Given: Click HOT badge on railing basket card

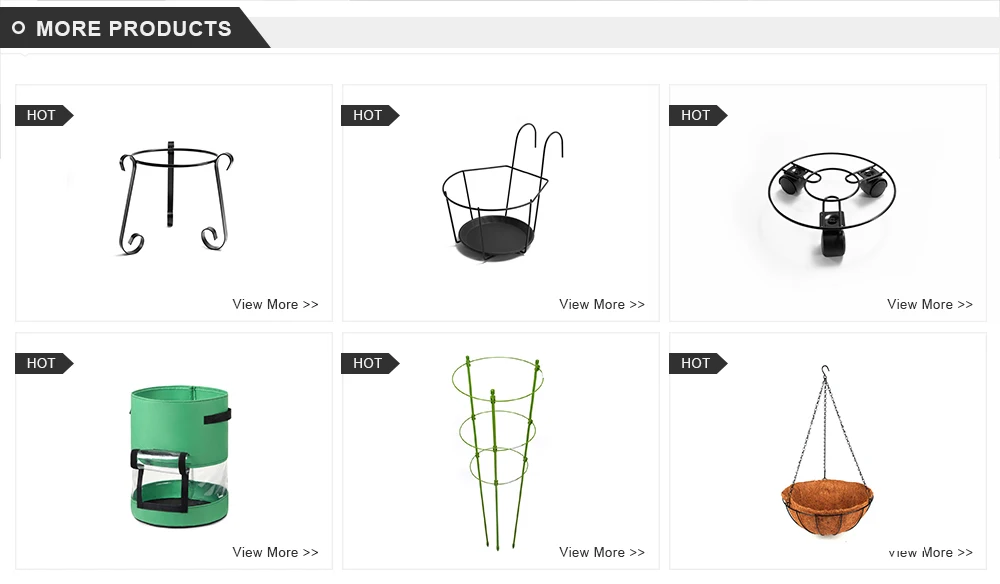Looking at the screenshot, I should tap(371, 115).
